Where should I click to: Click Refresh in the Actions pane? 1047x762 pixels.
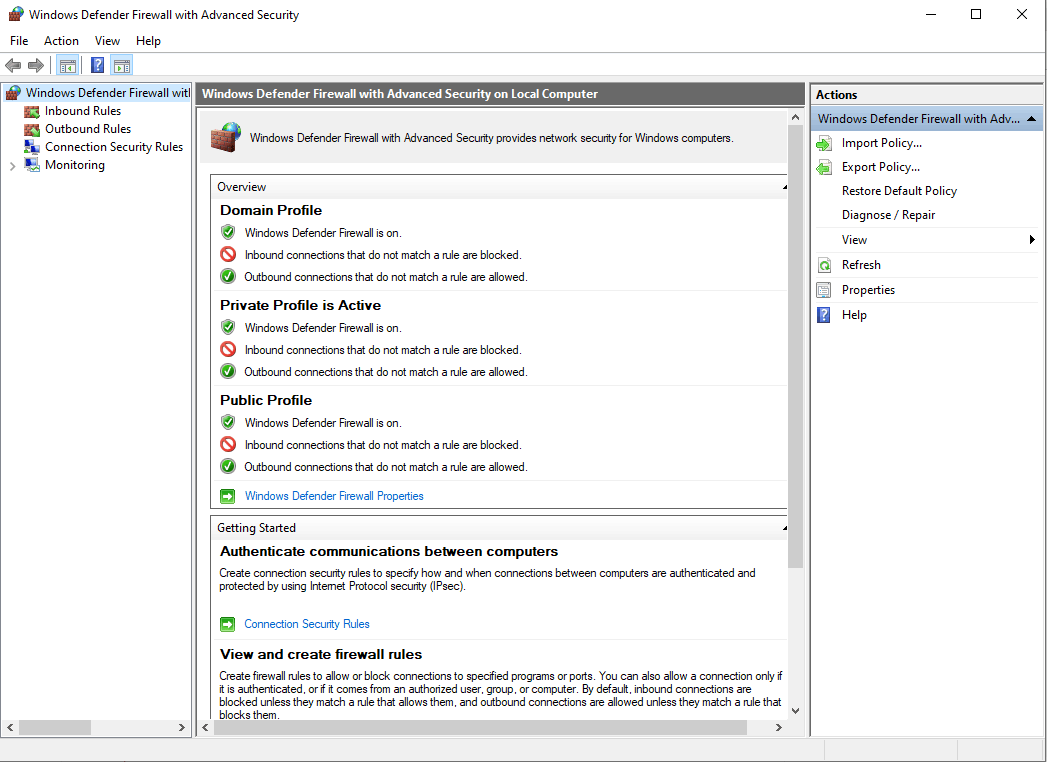click(861, 265)
